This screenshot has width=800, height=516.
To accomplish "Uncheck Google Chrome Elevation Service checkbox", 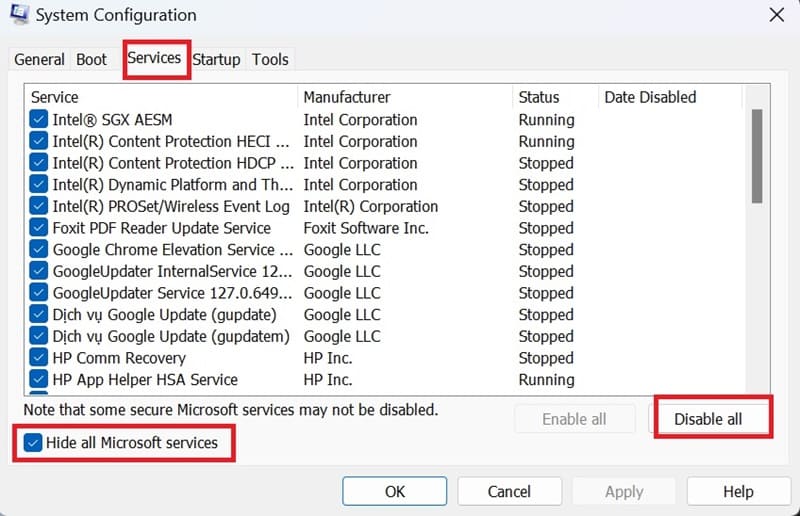I will point(39,250).
